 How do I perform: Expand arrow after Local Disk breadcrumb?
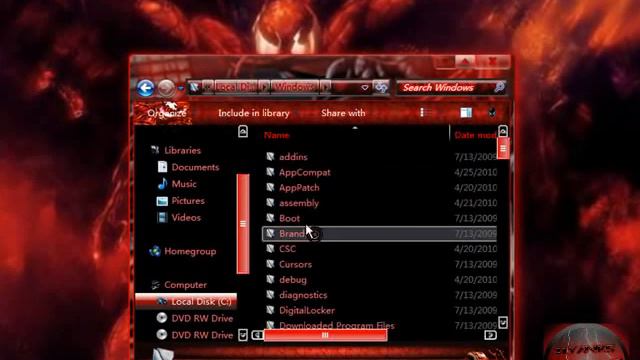point(264,87)
